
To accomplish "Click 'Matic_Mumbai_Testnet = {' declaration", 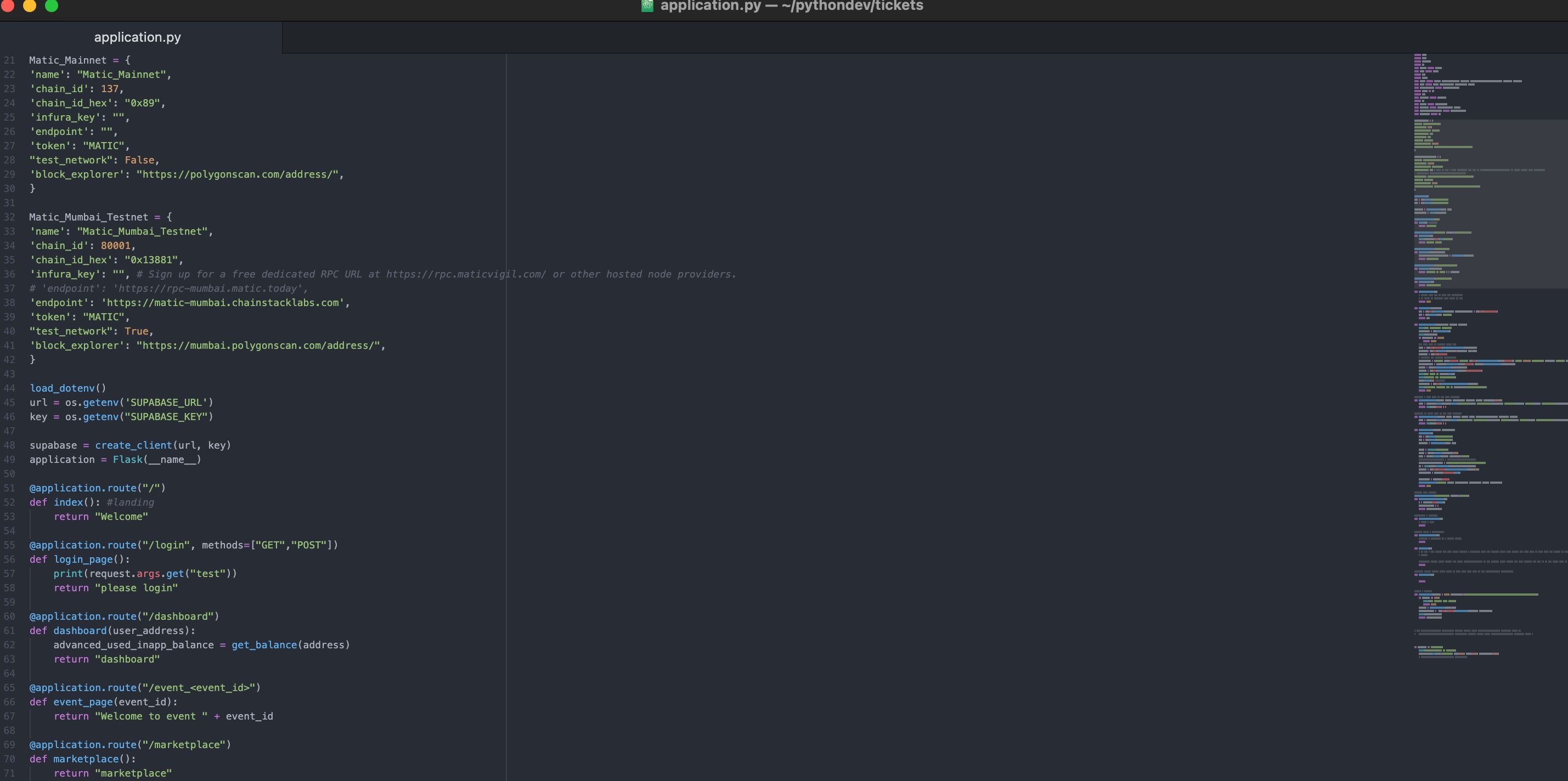I will (101, 217).
